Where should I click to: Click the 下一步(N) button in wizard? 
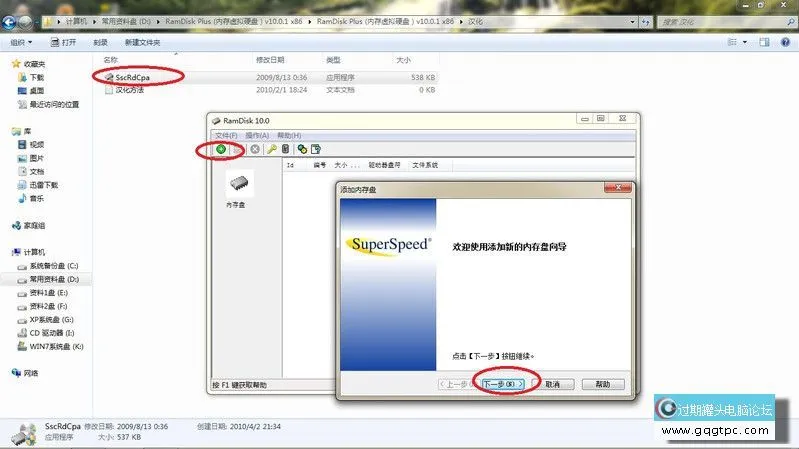point(503,384)
